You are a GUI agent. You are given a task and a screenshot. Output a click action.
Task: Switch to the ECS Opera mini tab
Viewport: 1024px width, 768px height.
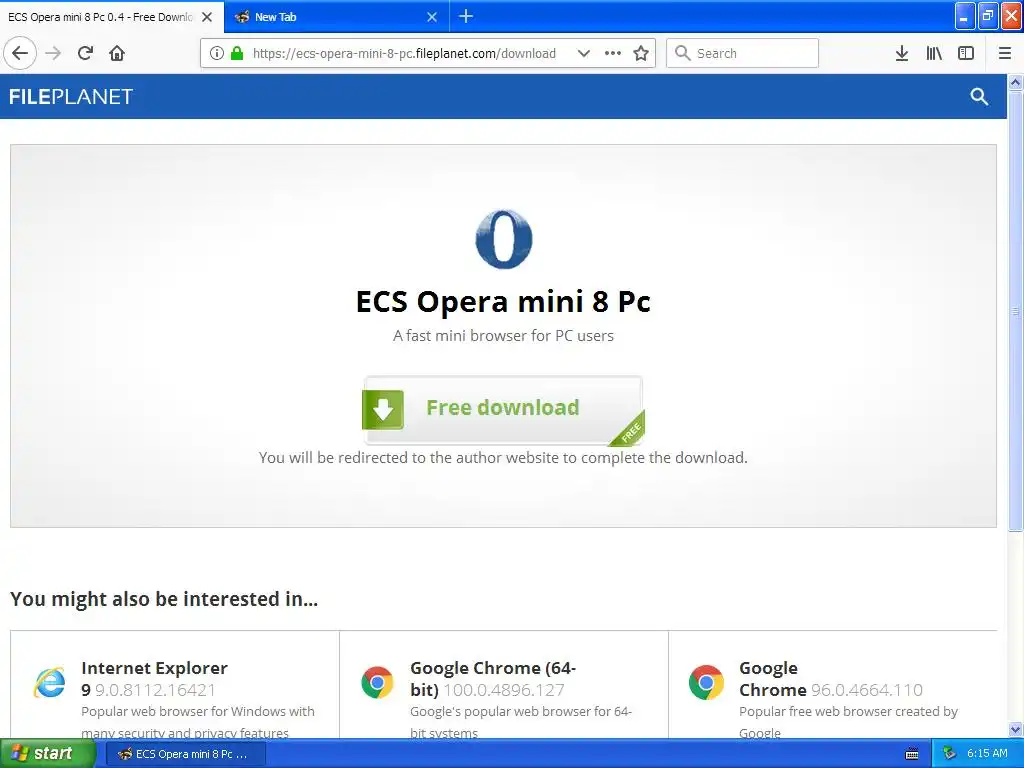click(x=100, y=17)
